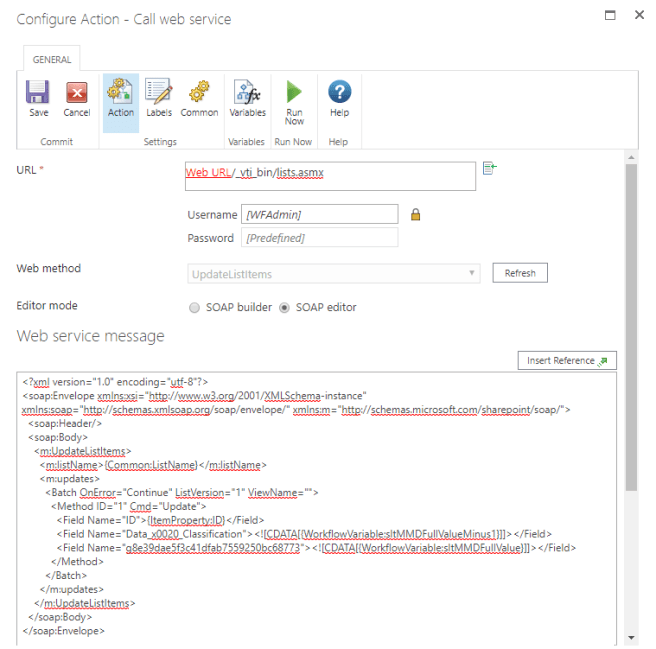Click the closing </Batch> tag line
The height and width of the screenshot is (649, 656).
tap(66, 575)
